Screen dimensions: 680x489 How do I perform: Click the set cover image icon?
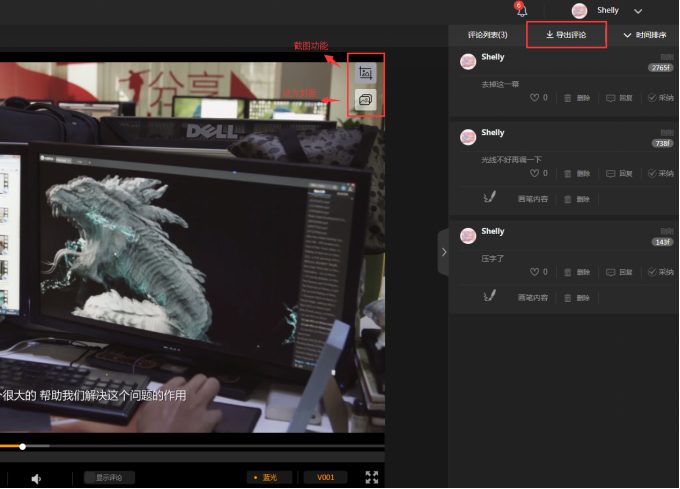365,100
